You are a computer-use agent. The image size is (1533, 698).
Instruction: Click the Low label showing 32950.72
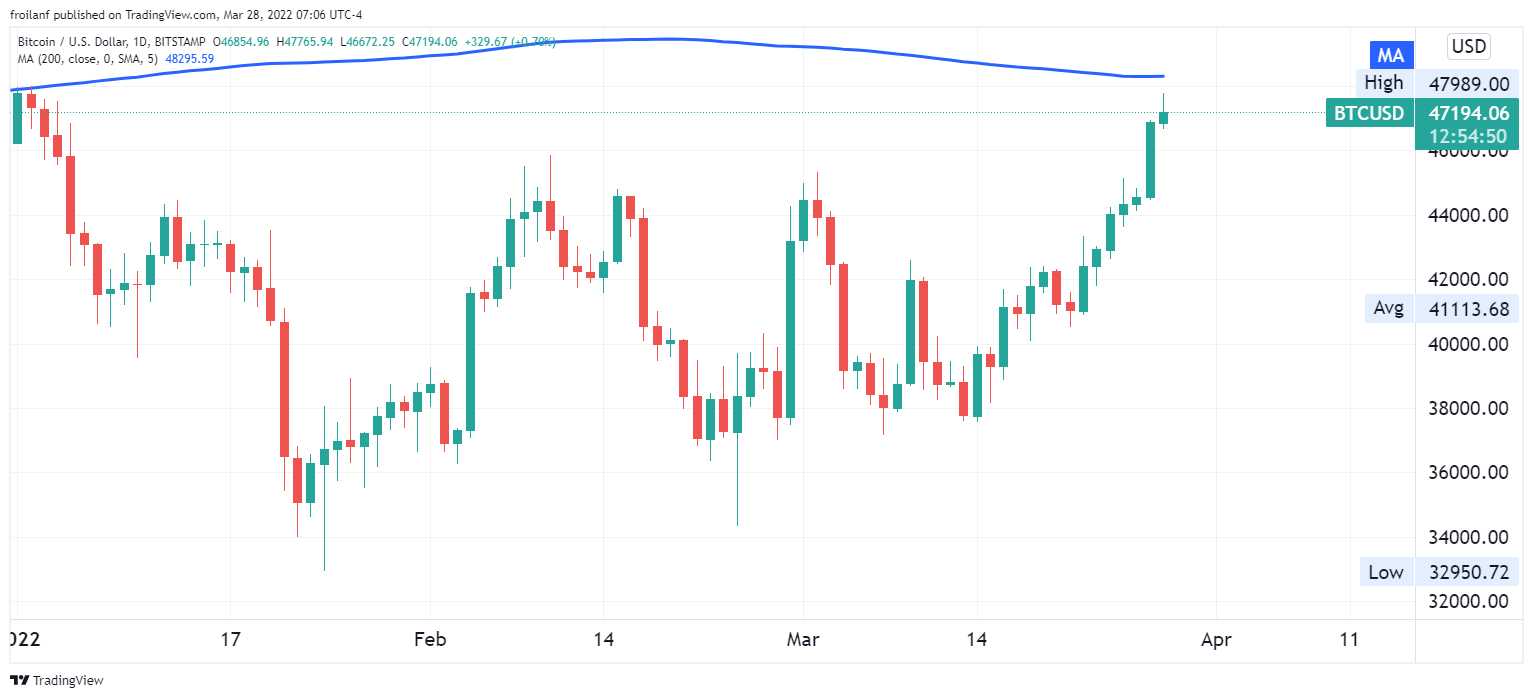point(1385,572)
